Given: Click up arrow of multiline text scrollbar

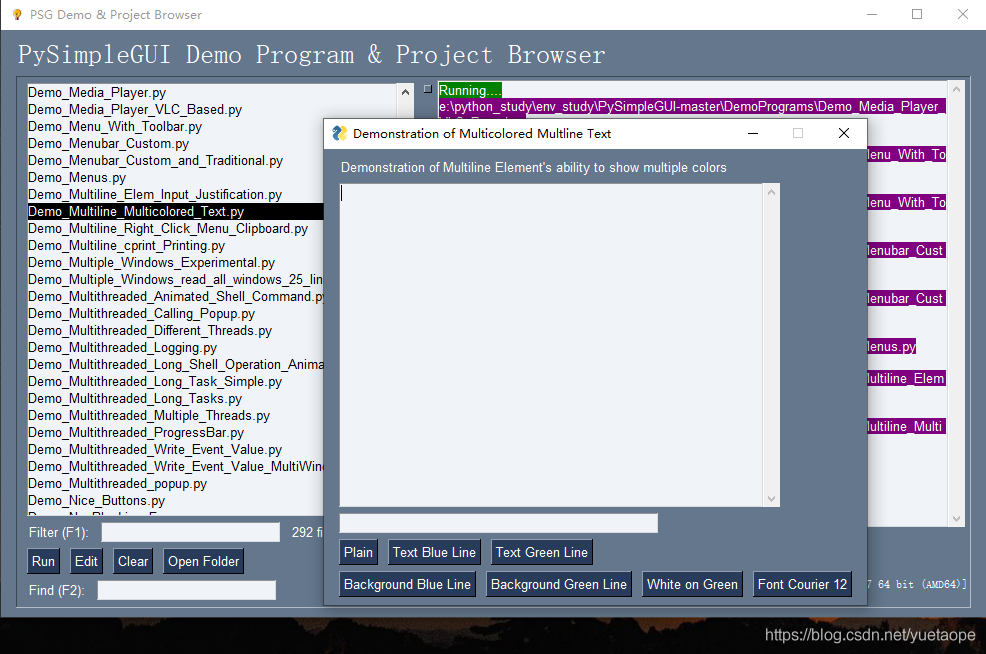Looking at the screenshot, I should coord(772,192).
